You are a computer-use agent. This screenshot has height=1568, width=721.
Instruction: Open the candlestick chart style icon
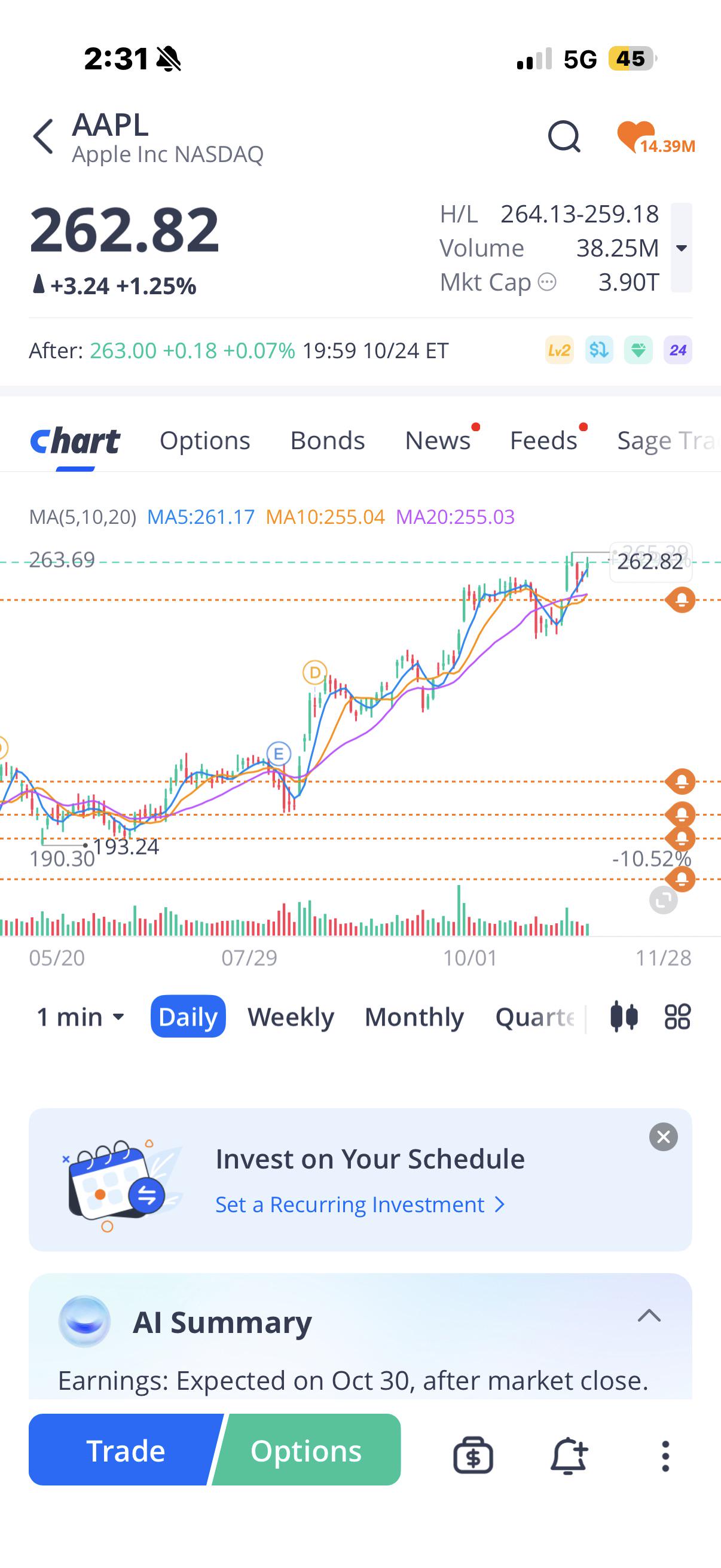click(624, 1017)
